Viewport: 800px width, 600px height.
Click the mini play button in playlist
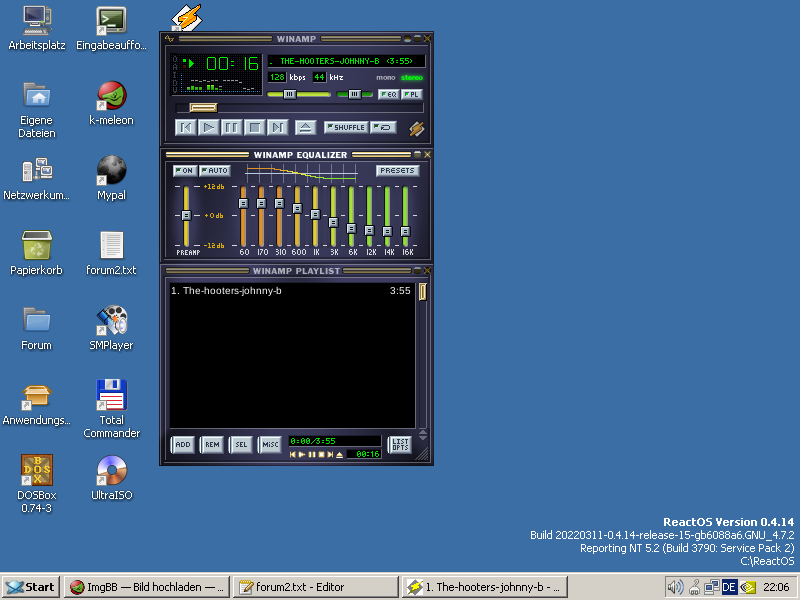click(x=302, y=455)
